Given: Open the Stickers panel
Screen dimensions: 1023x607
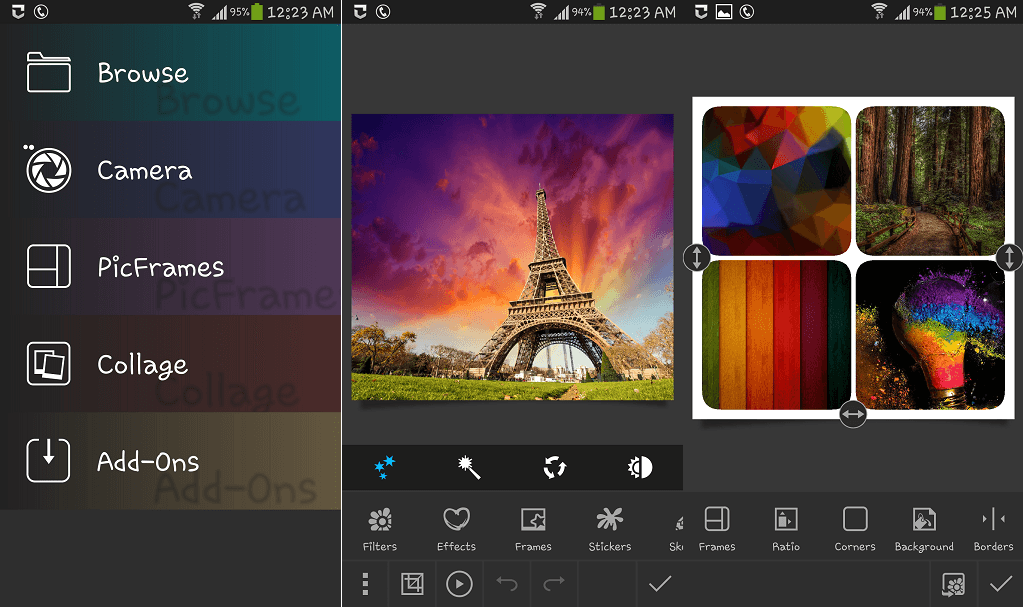Looking at the screenshot, I should (x=609, y=521).
